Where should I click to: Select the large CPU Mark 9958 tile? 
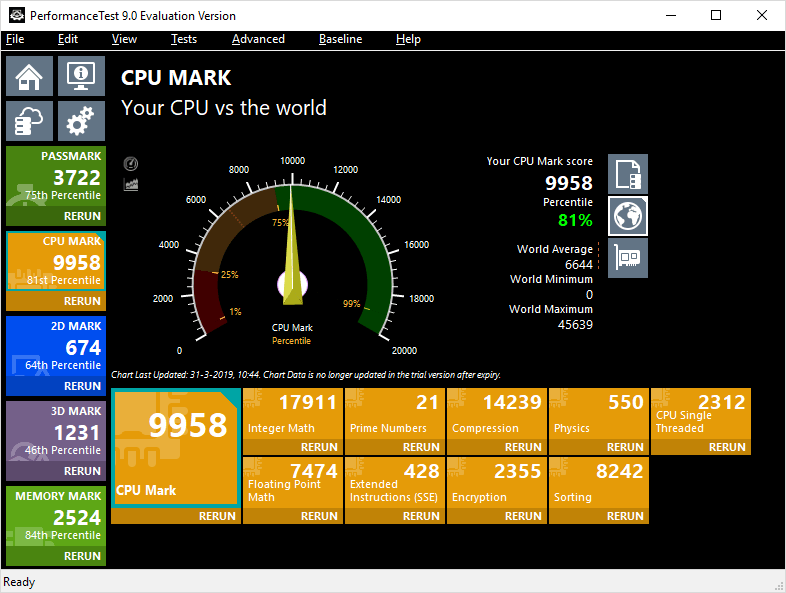[x=176, y=448]
